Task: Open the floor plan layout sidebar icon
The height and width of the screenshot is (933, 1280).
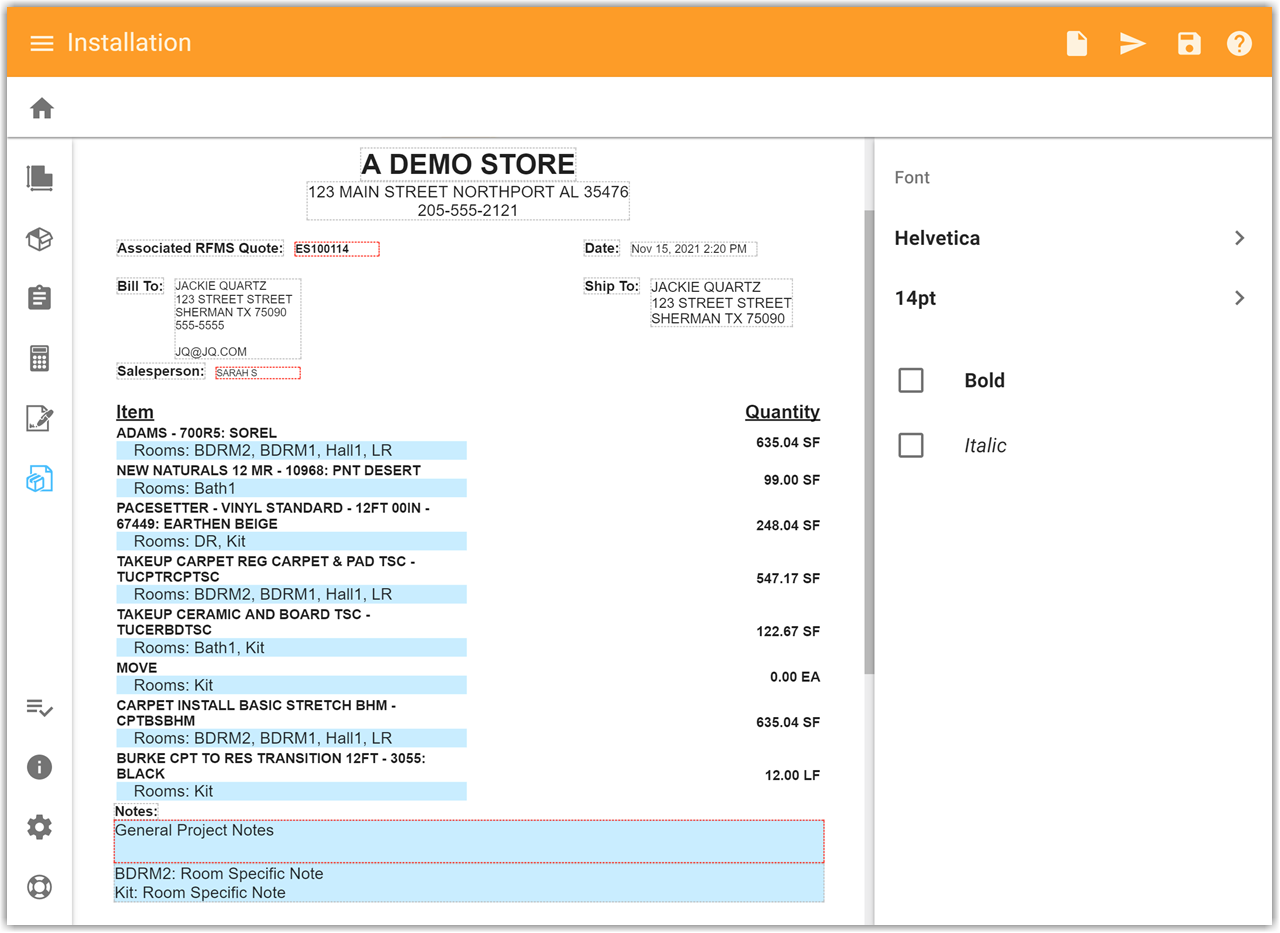Action: tap(40, 178)
